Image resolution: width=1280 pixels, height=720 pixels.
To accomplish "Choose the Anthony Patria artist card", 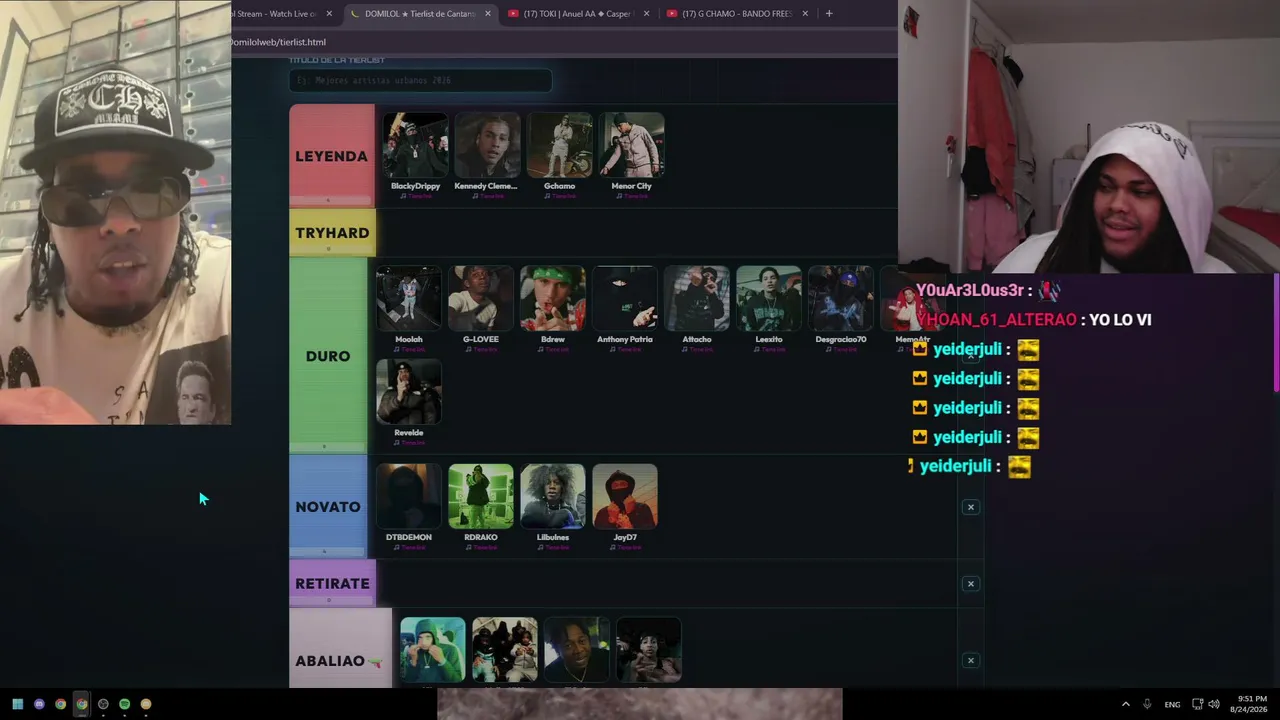I will [x=624, y=307].
